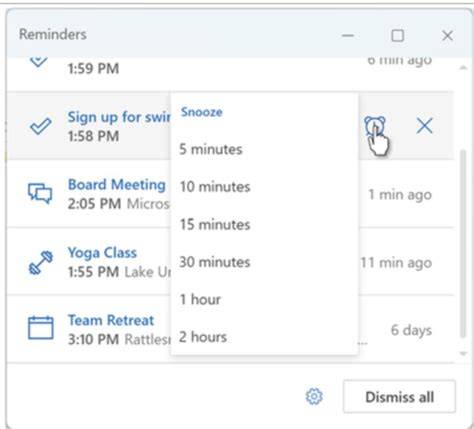Screen dimensions: 474x429
Task: Mark the 1:59 PM task checkmark complete
Action: click(38, 61)
